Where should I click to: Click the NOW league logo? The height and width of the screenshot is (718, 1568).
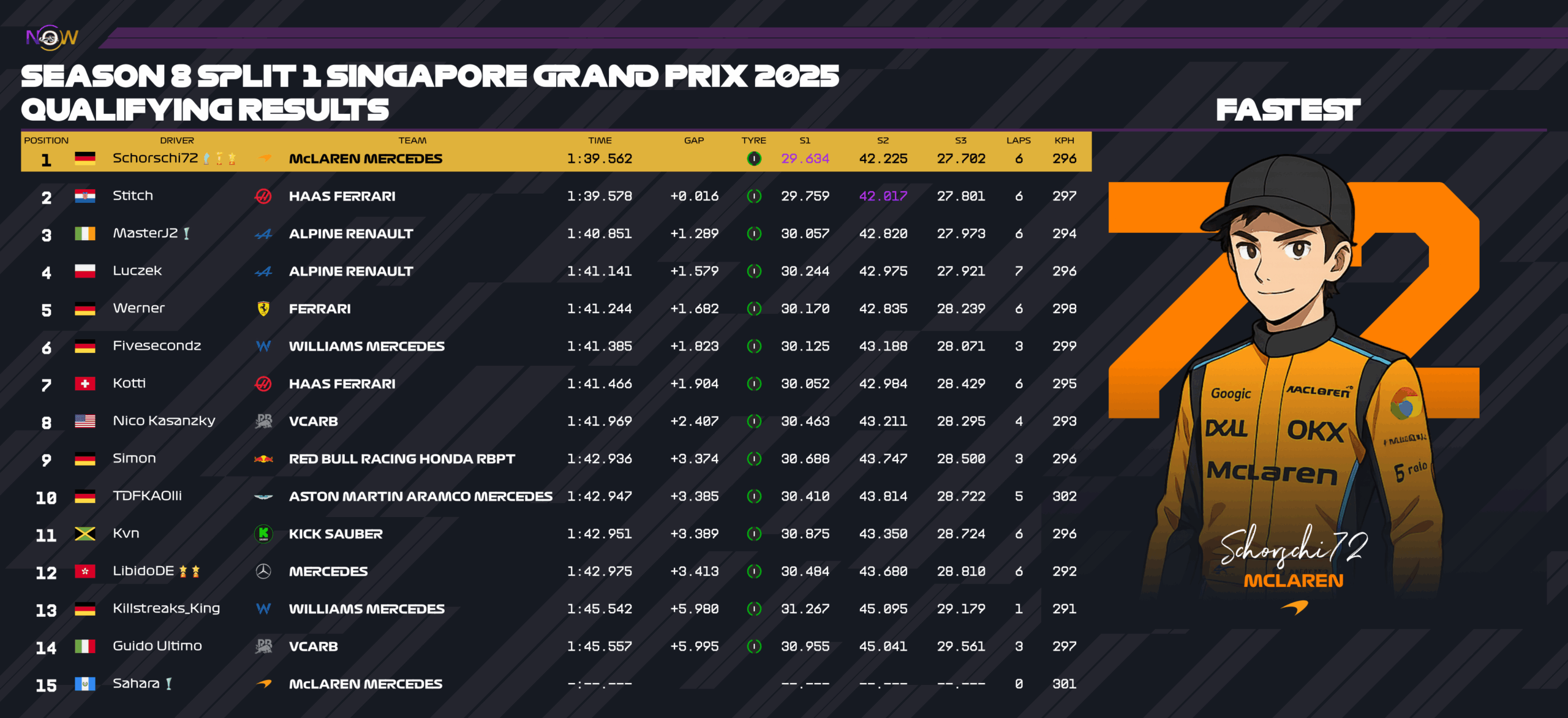point(52,37)
